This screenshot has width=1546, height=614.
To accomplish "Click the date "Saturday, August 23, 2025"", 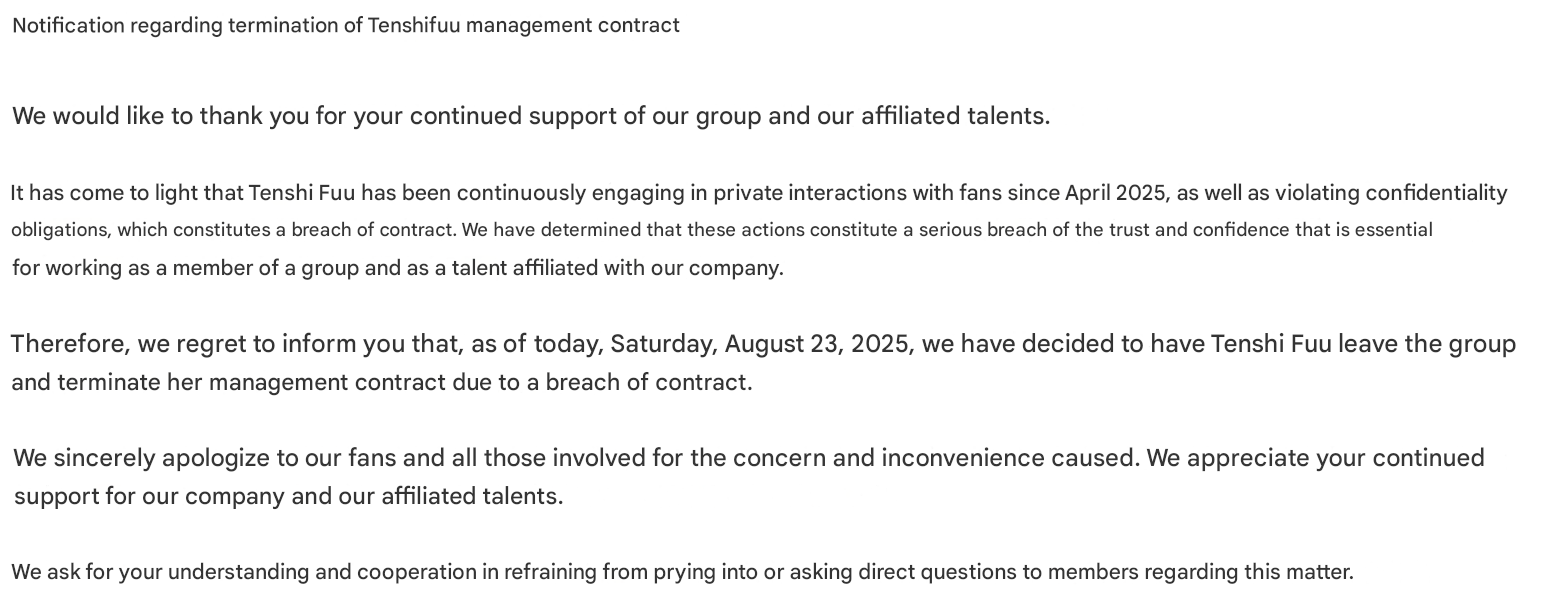I will coord(760,344).
